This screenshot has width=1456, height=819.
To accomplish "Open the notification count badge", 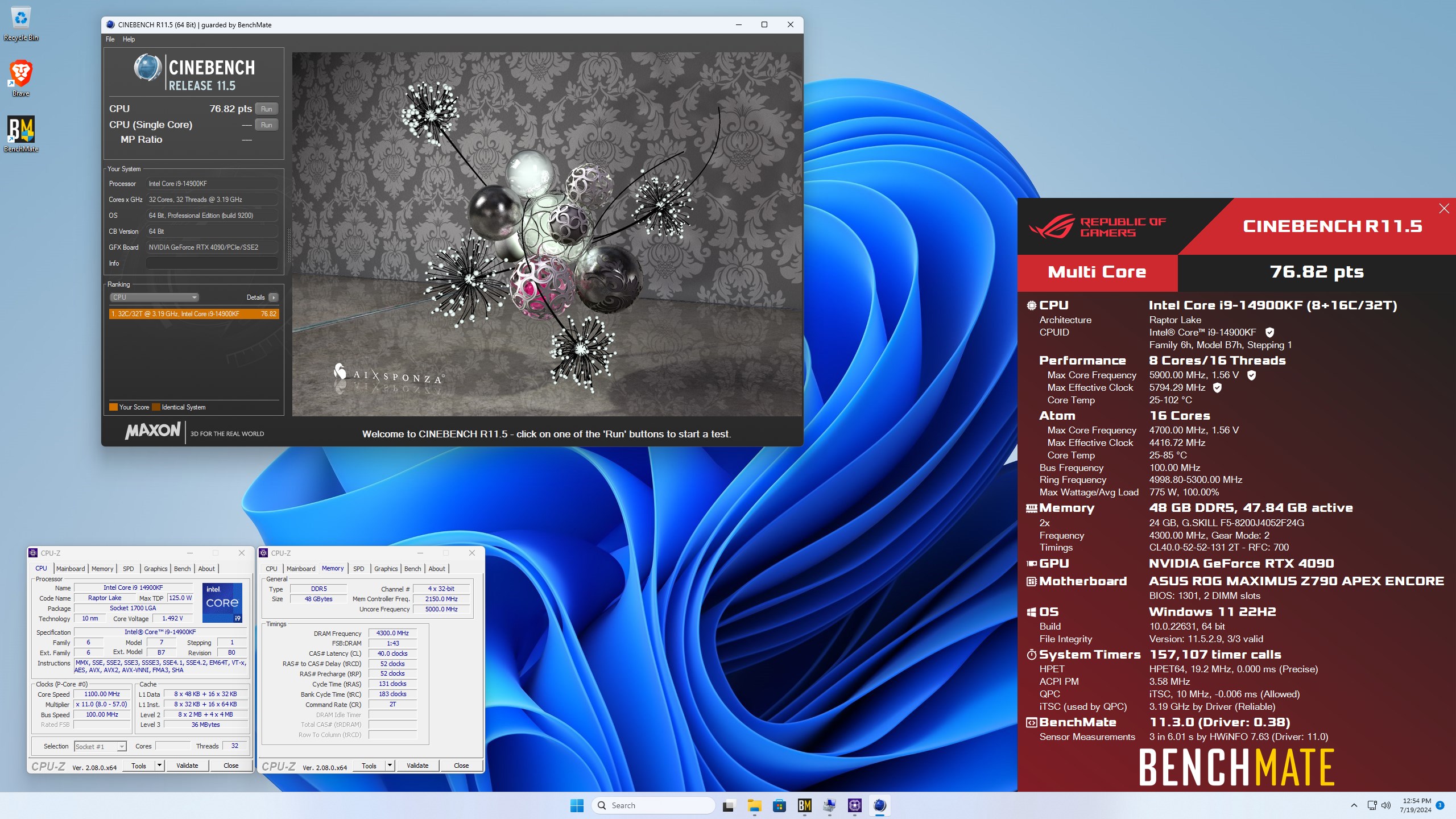I will tap(1440, 805).
